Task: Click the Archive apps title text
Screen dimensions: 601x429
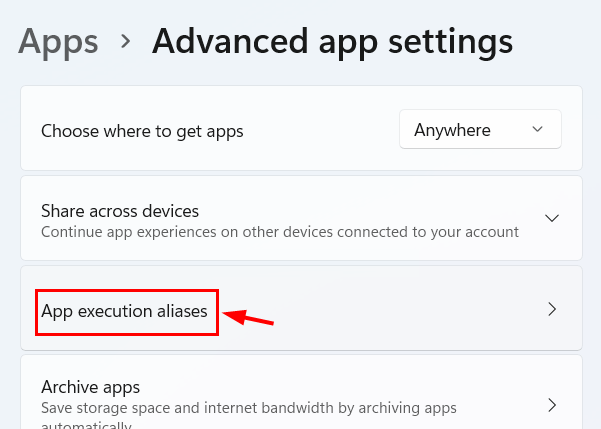Action: [x=90, y=387]
